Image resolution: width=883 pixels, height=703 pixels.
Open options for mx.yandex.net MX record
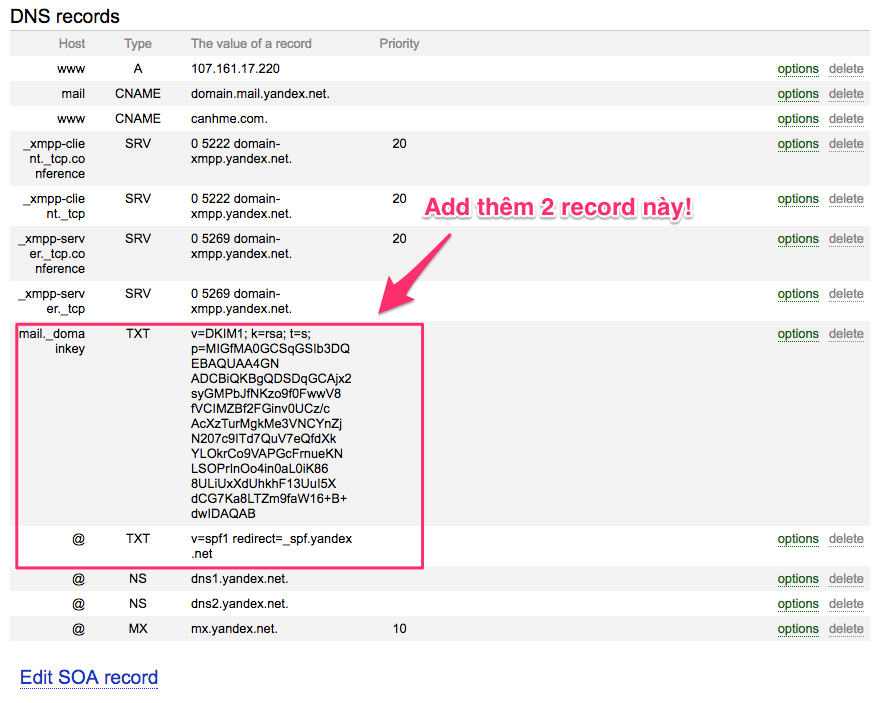798,629
